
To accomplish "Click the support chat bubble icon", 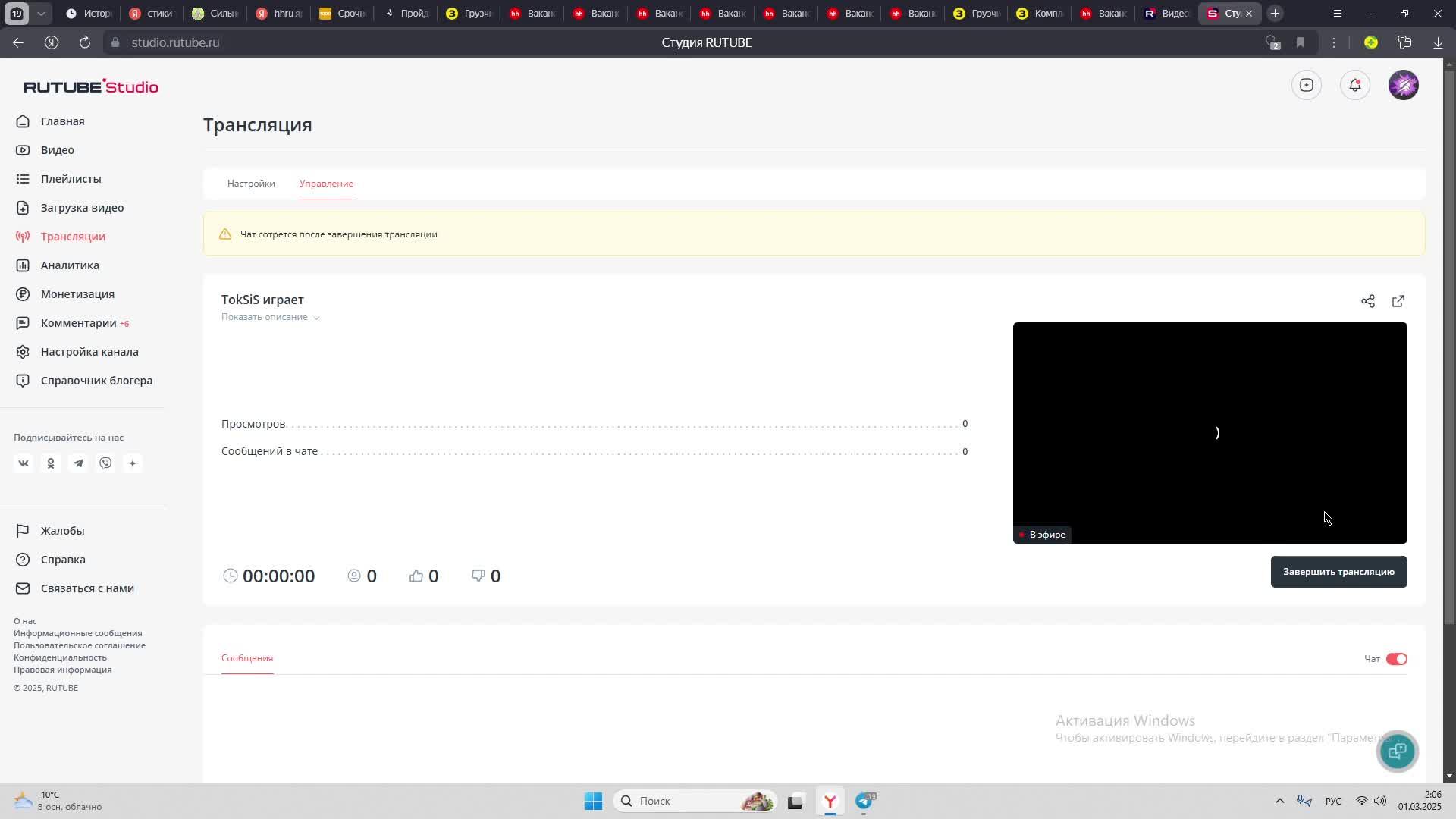I will click(x=1397, y=751).
